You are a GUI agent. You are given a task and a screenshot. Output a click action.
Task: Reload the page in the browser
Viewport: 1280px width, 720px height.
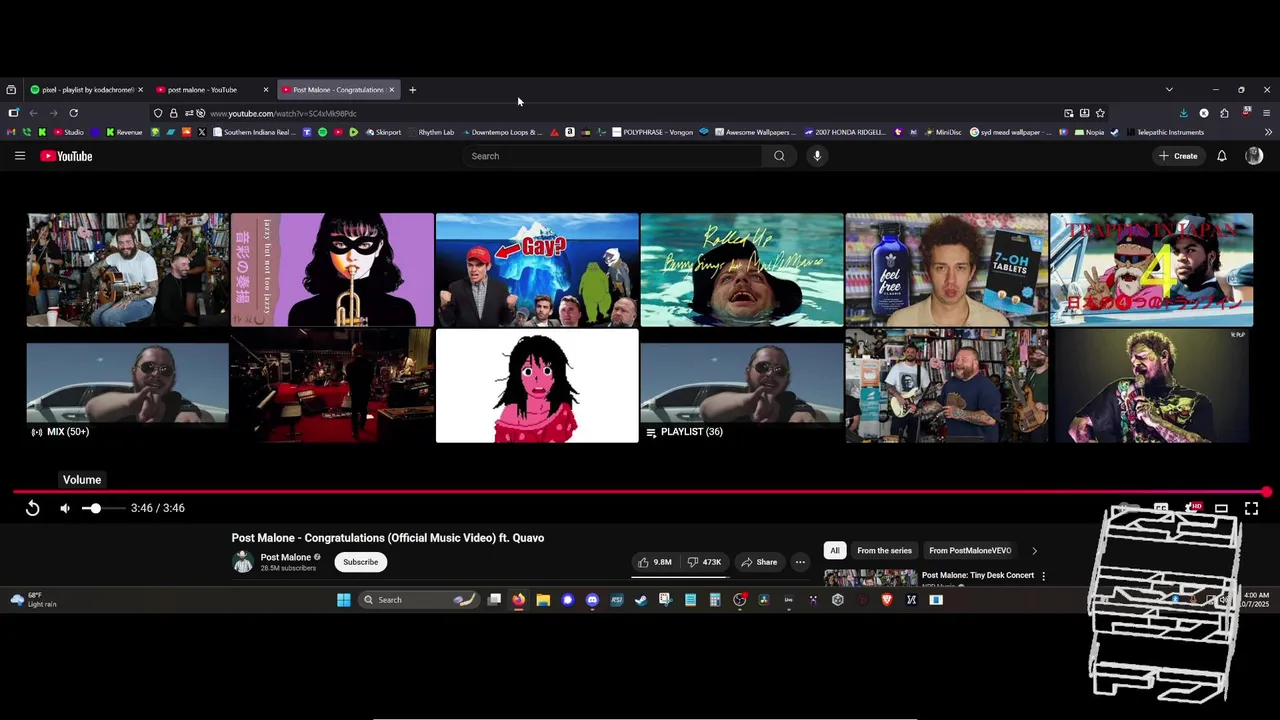[73, 113]
